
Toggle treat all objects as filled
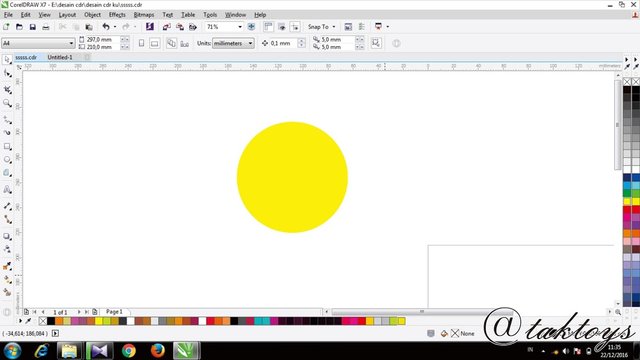tap(376, 43)
